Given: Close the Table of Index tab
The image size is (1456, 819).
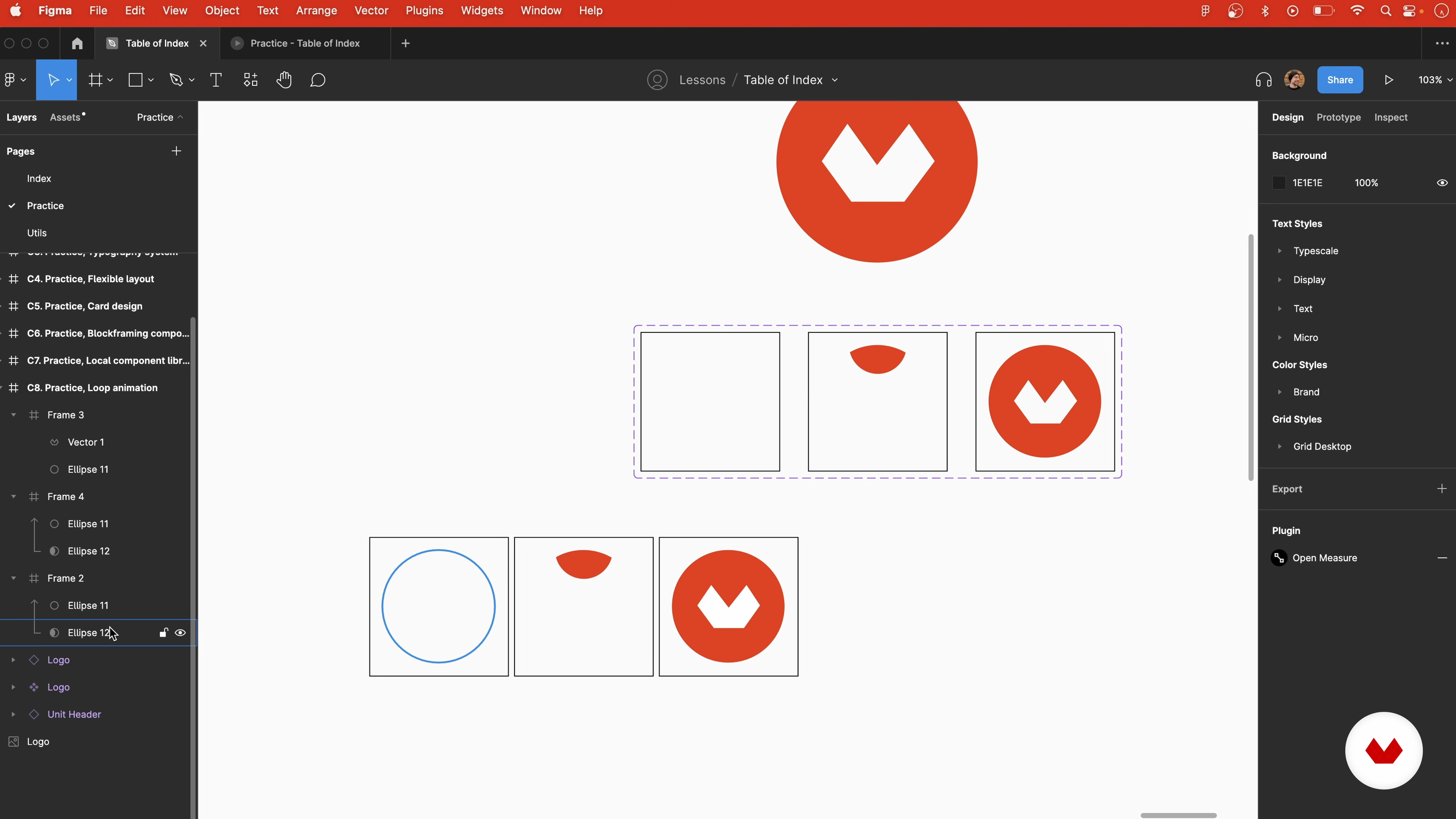Looking at the screenshot, I should click(x=203, y=44).
